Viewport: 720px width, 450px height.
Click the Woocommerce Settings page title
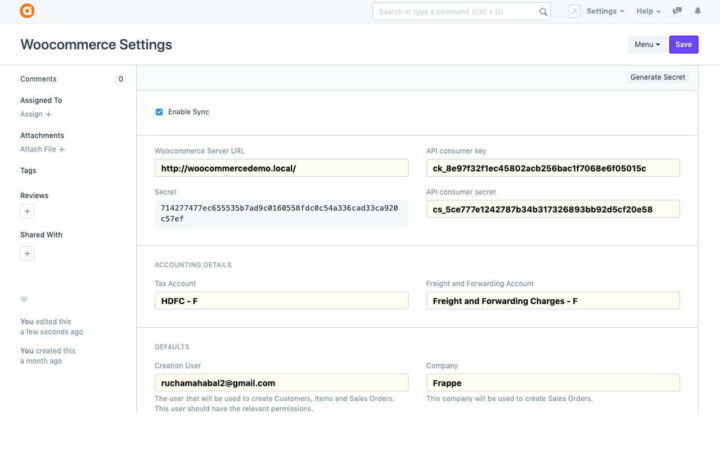96,45
